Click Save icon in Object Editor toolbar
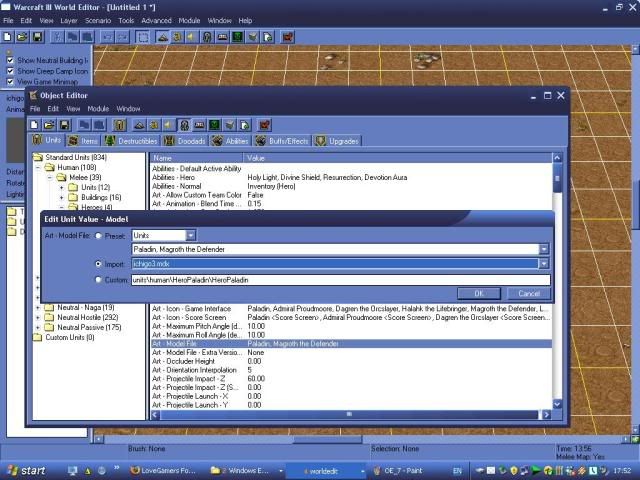Screen dimensions: 640x480 (x=64, y=125)
